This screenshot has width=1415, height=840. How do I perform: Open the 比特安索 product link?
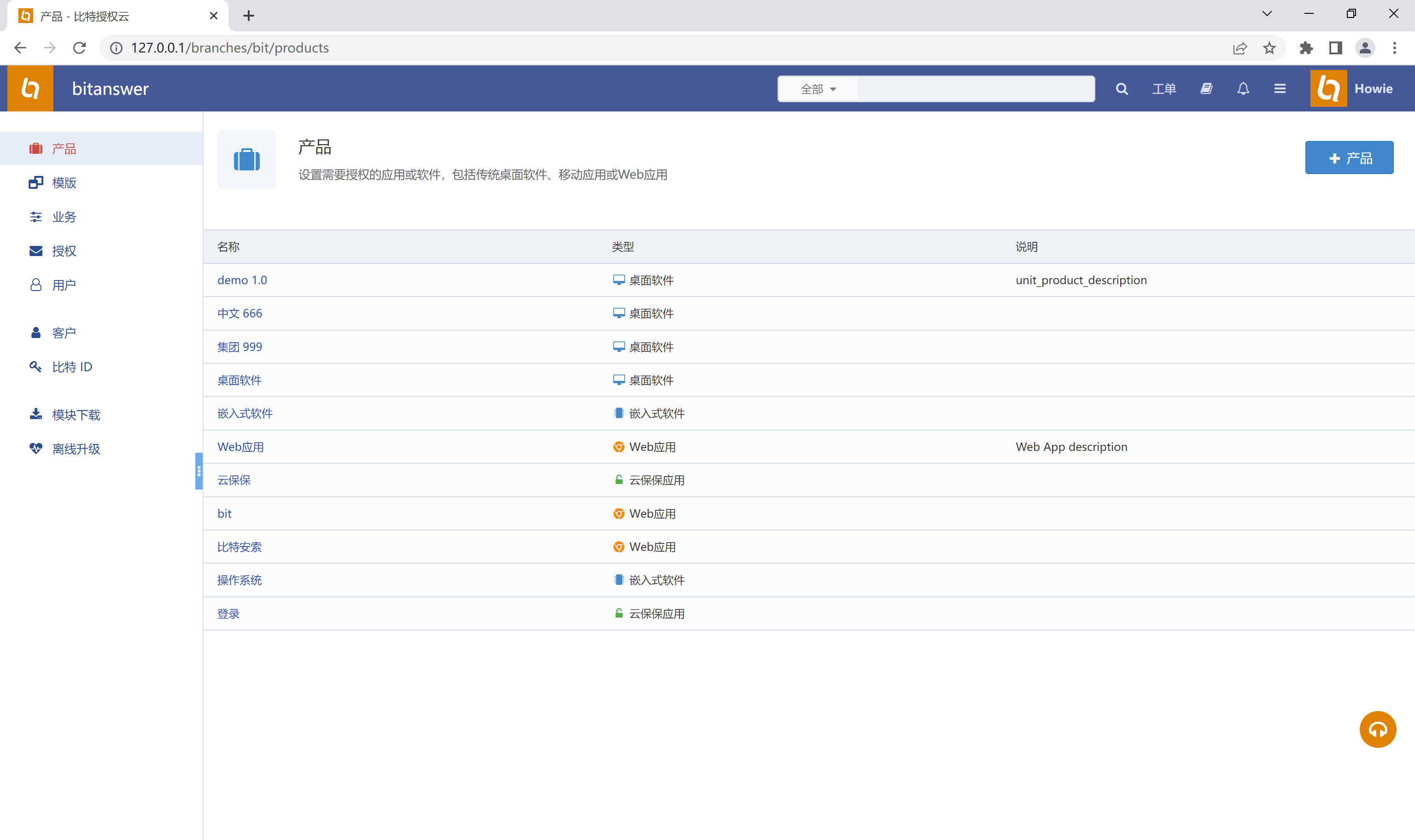coord(239,547)
